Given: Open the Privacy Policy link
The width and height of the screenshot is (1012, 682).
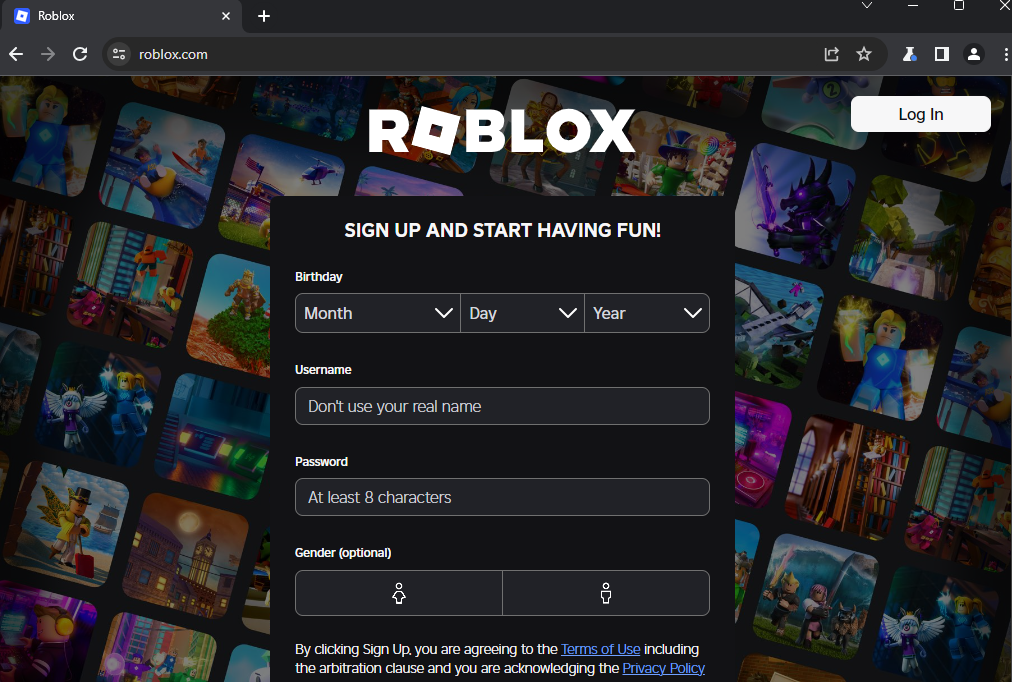Looking at the screenshot, I should pos(663,668).
